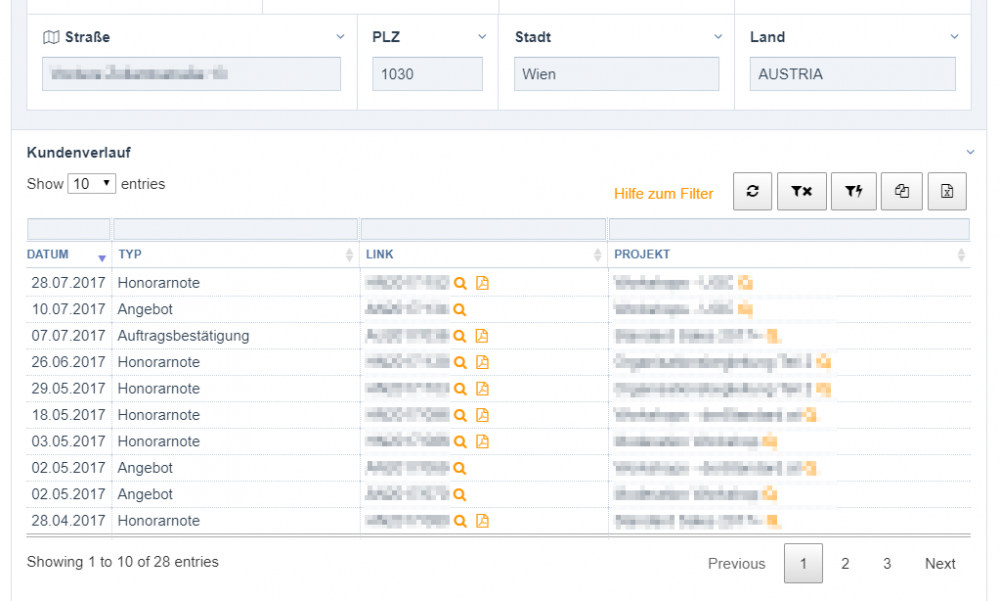The width and height of the screenshot is (1000, 601).
Task: Go to page 2 of entries
Action: (x=845, y=564)
